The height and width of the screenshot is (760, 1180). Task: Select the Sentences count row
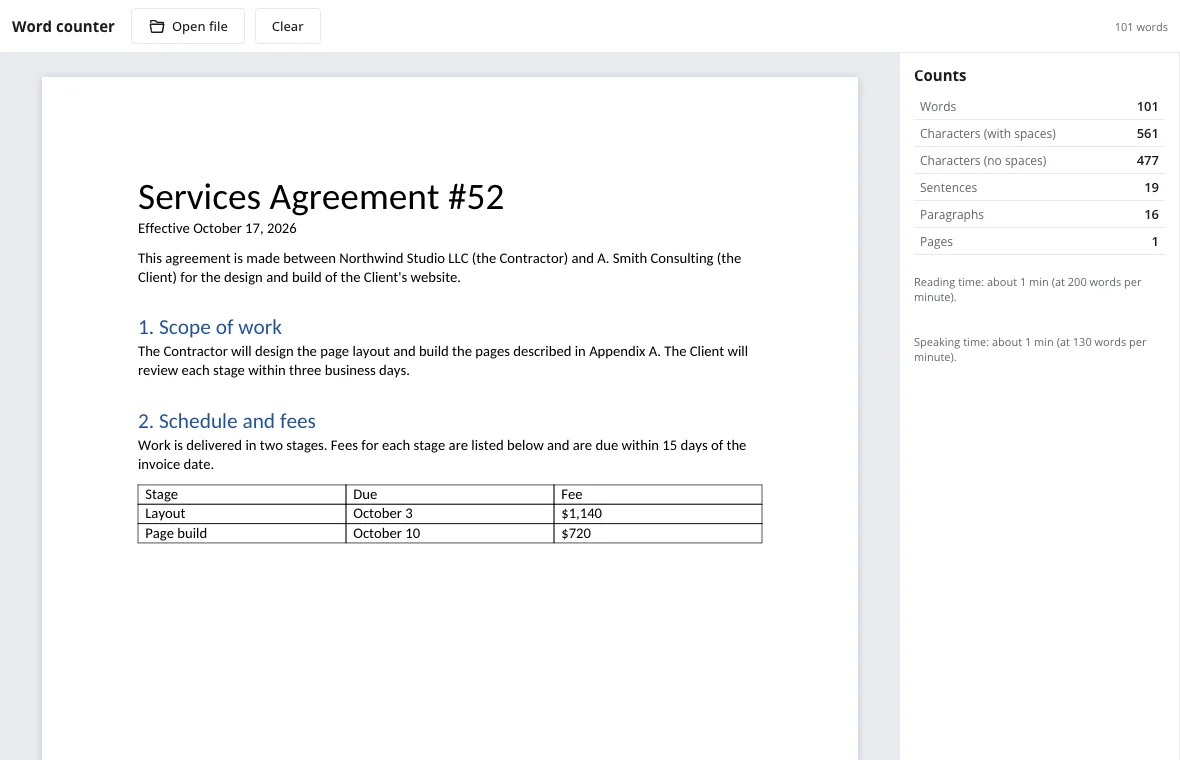[x=1039, y=187]
